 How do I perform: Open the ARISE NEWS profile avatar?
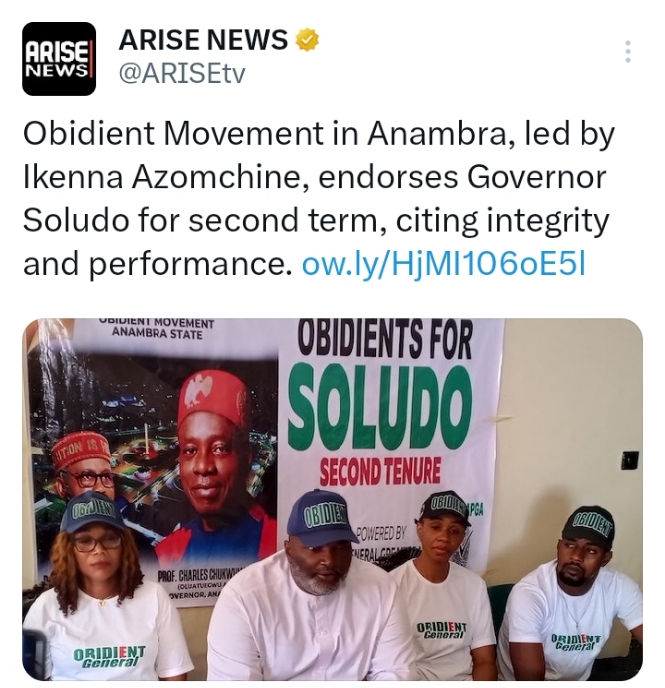point(59,59)
